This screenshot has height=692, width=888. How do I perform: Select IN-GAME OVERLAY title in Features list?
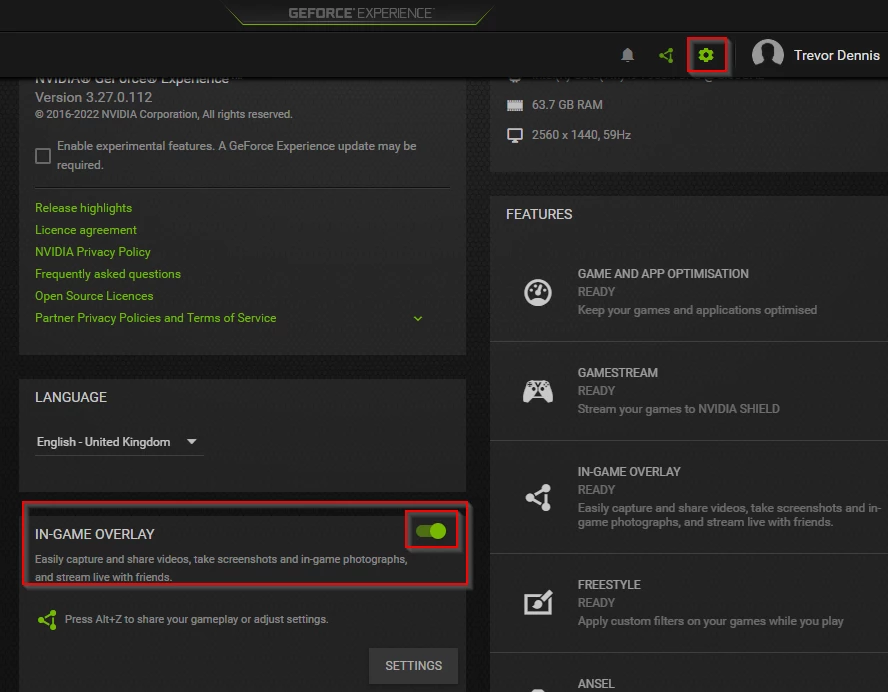629,472
